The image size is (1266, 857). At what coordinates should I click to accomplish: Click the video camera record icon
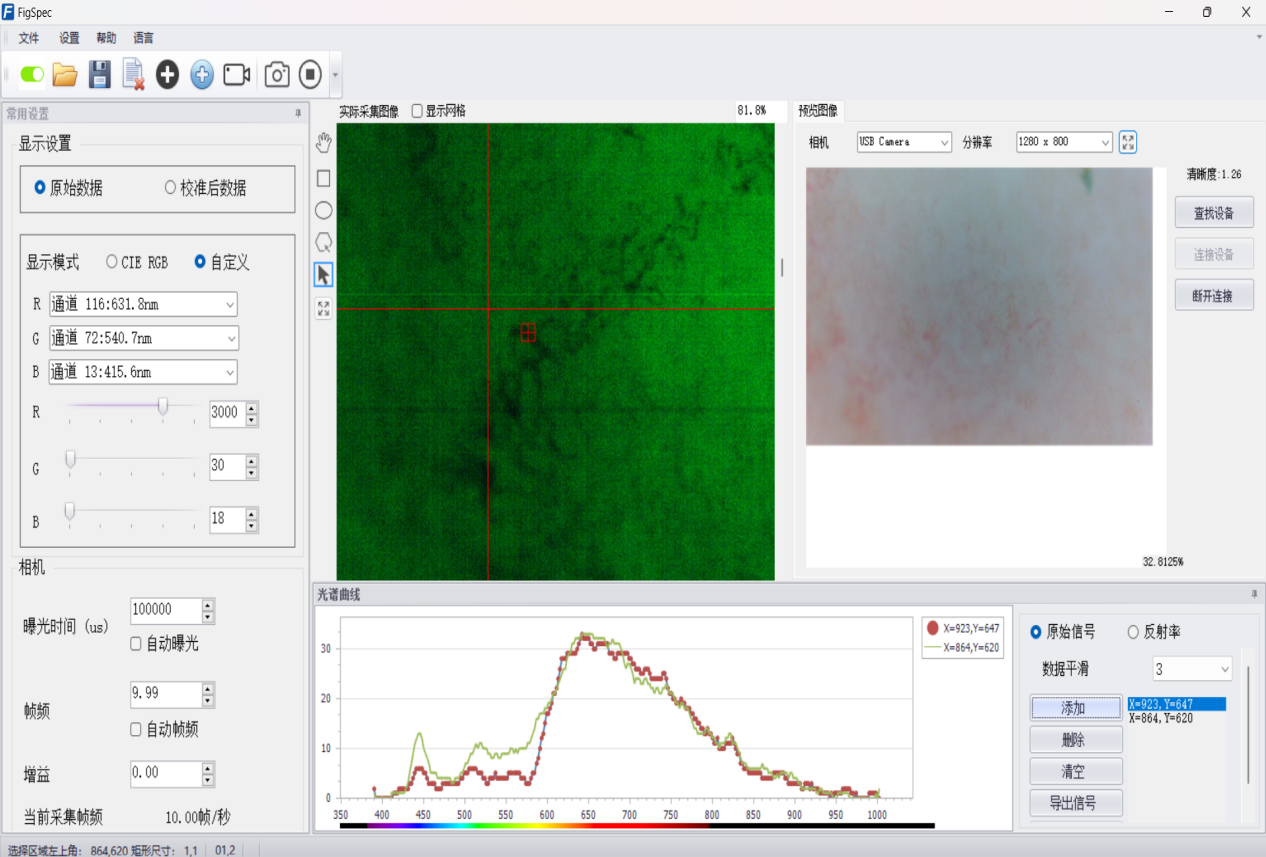[236, 75]
